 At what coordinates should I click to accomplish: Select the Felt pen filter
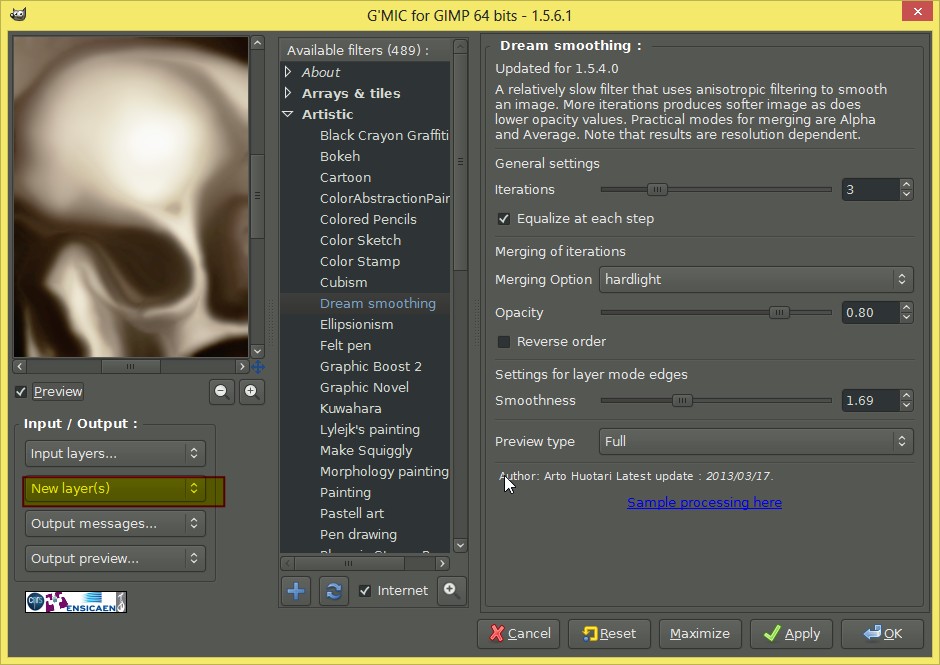coord(345,345)
